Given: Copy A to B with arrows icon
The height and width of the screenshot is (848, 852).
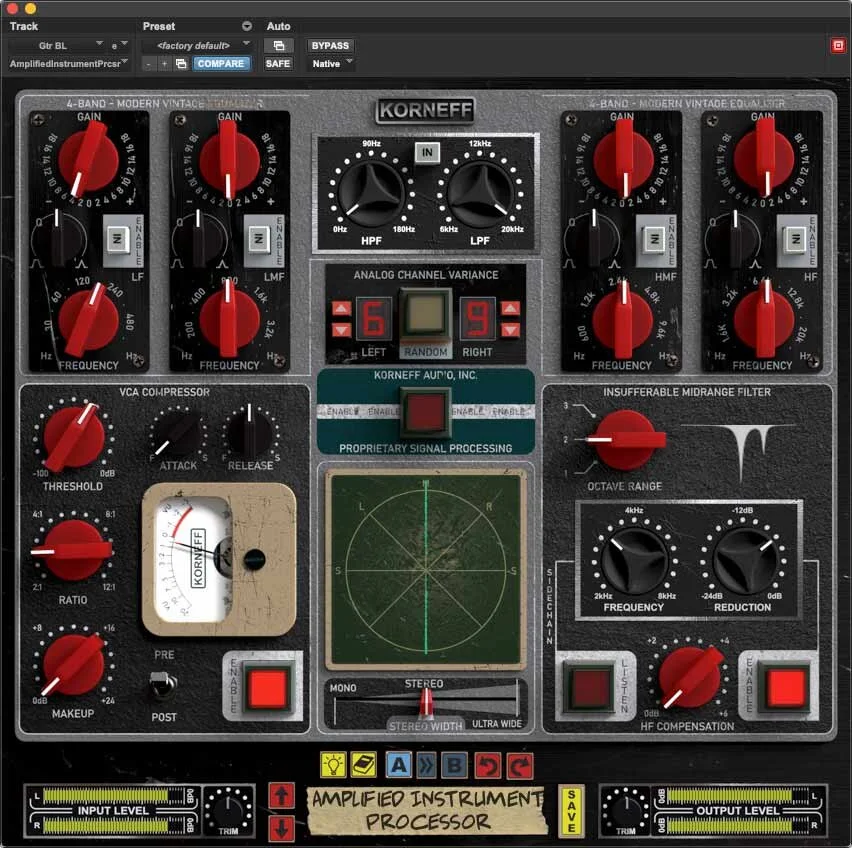Looking at the screenshot, I should [426, 765].
